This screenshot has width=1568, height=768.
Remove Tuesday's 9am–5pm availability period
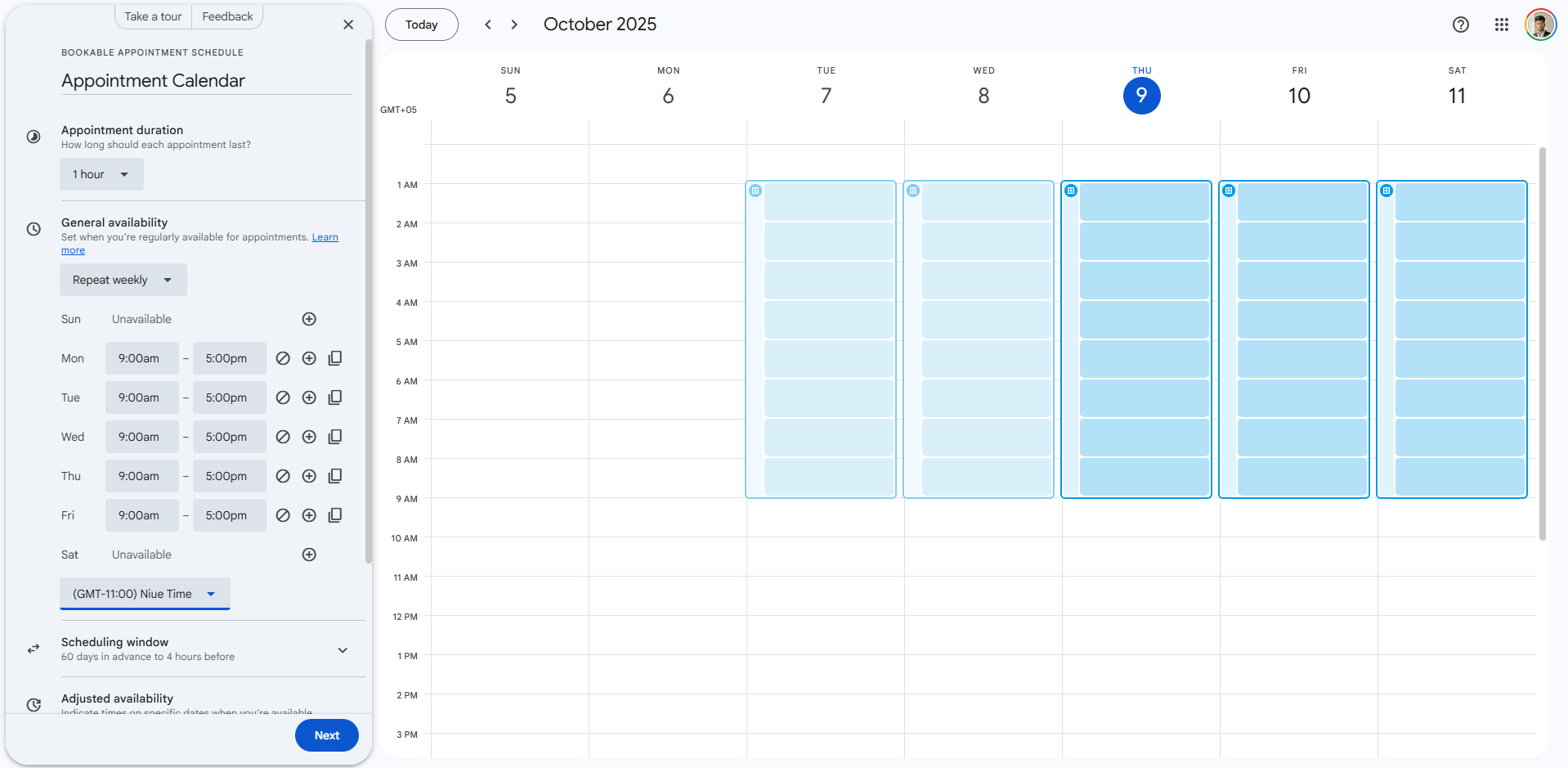283,397
